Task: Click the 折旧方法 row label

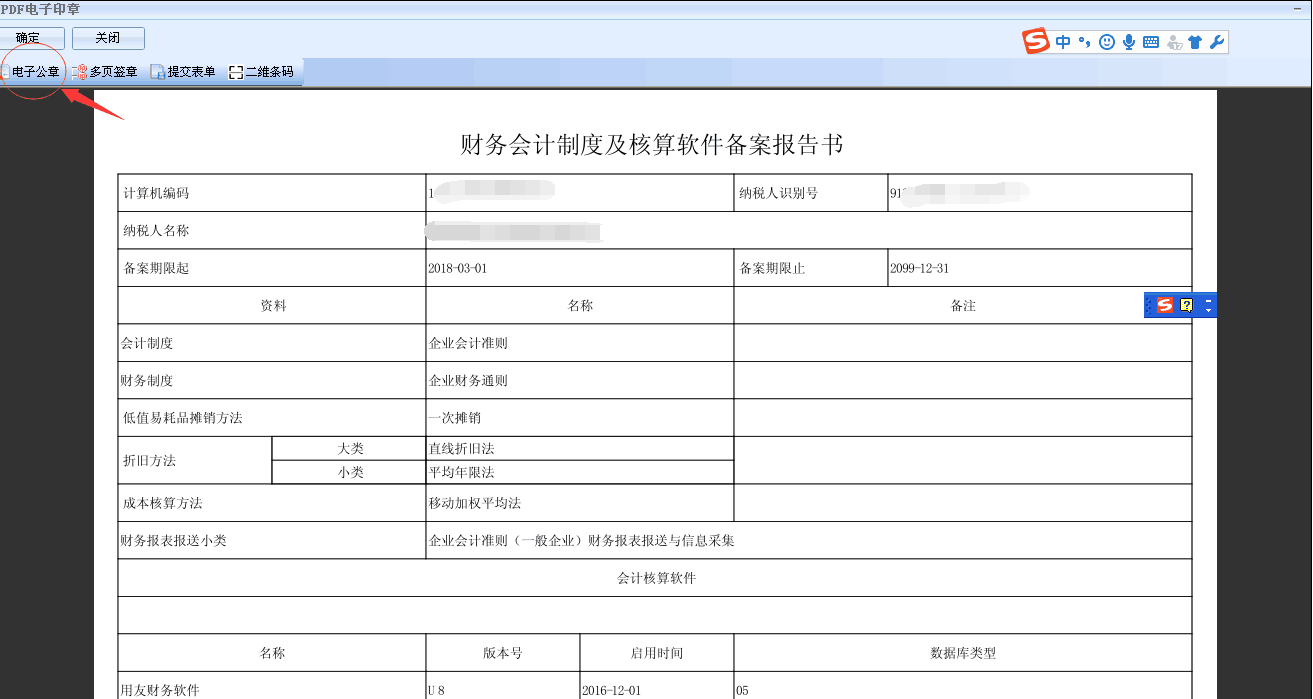Action: coord(195,461)
